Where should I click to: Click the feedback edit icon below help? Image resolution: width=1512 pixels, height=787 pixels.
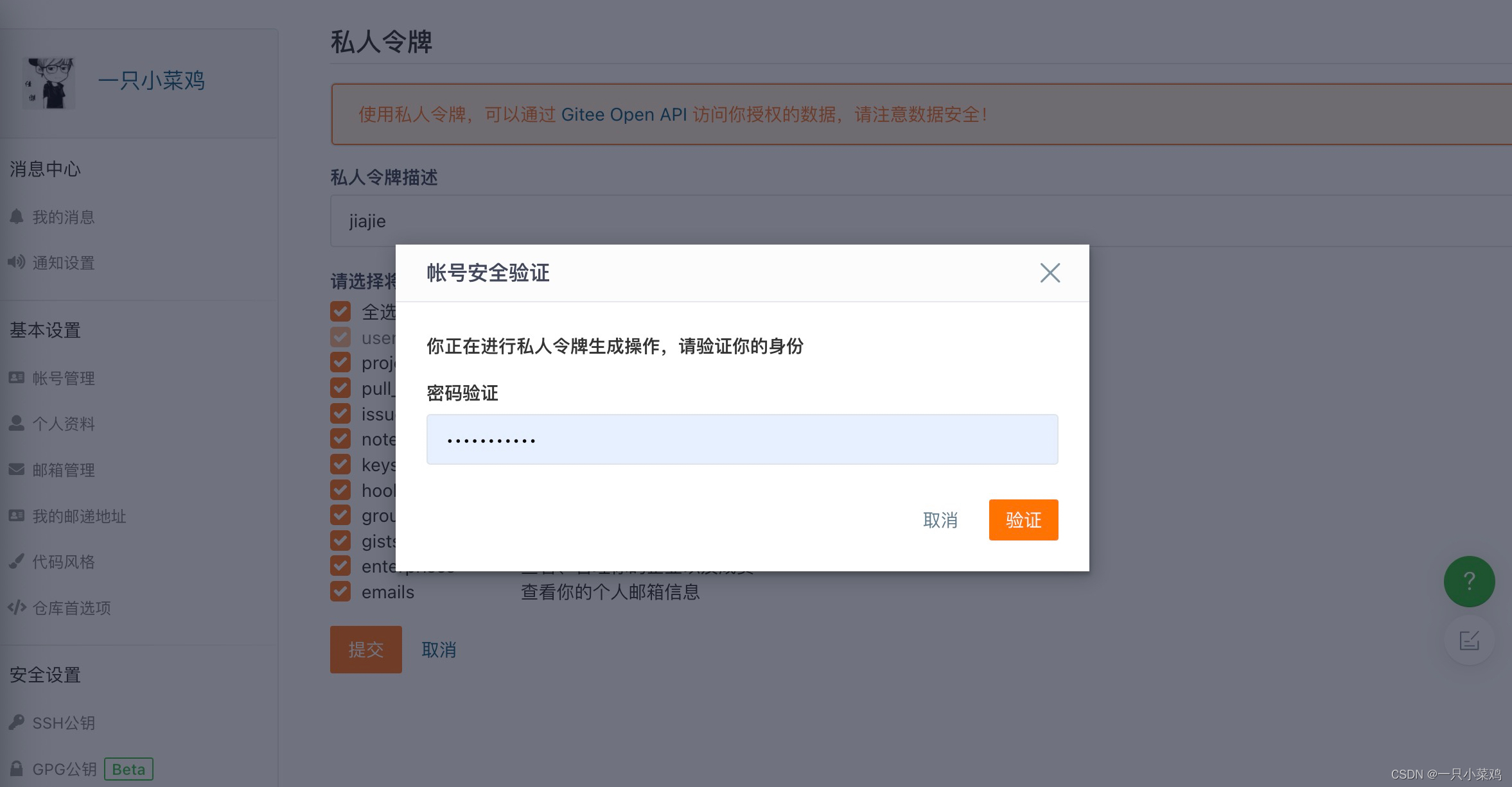[x=1469, y=640]
